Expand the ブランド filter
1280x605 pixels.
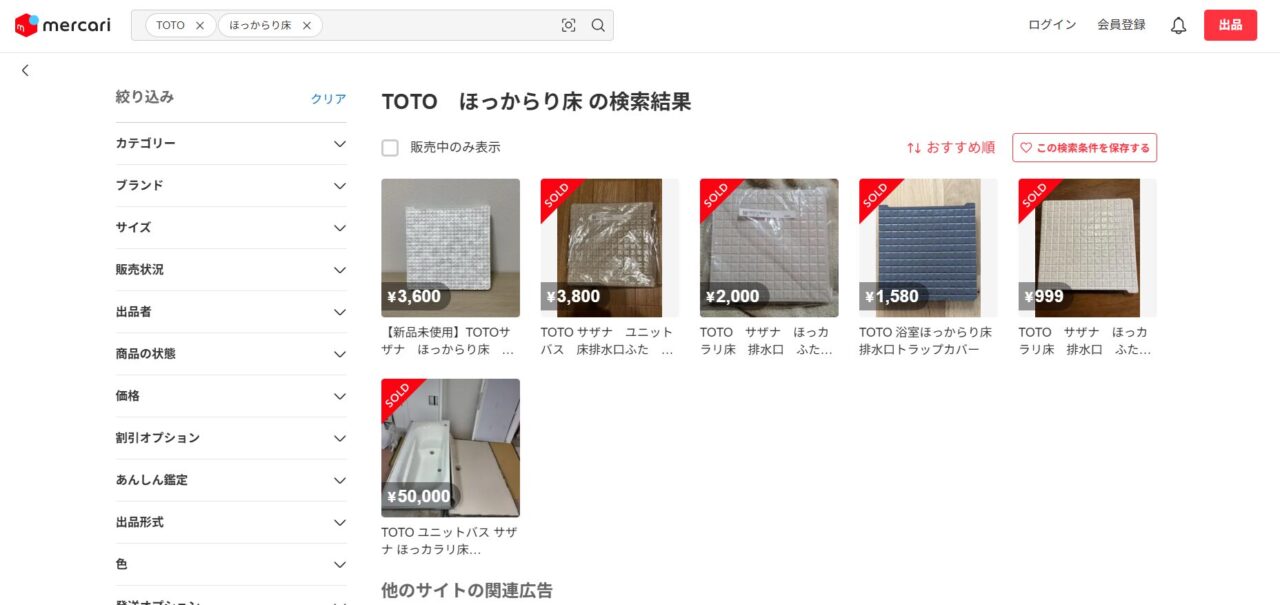pos(231,185)
